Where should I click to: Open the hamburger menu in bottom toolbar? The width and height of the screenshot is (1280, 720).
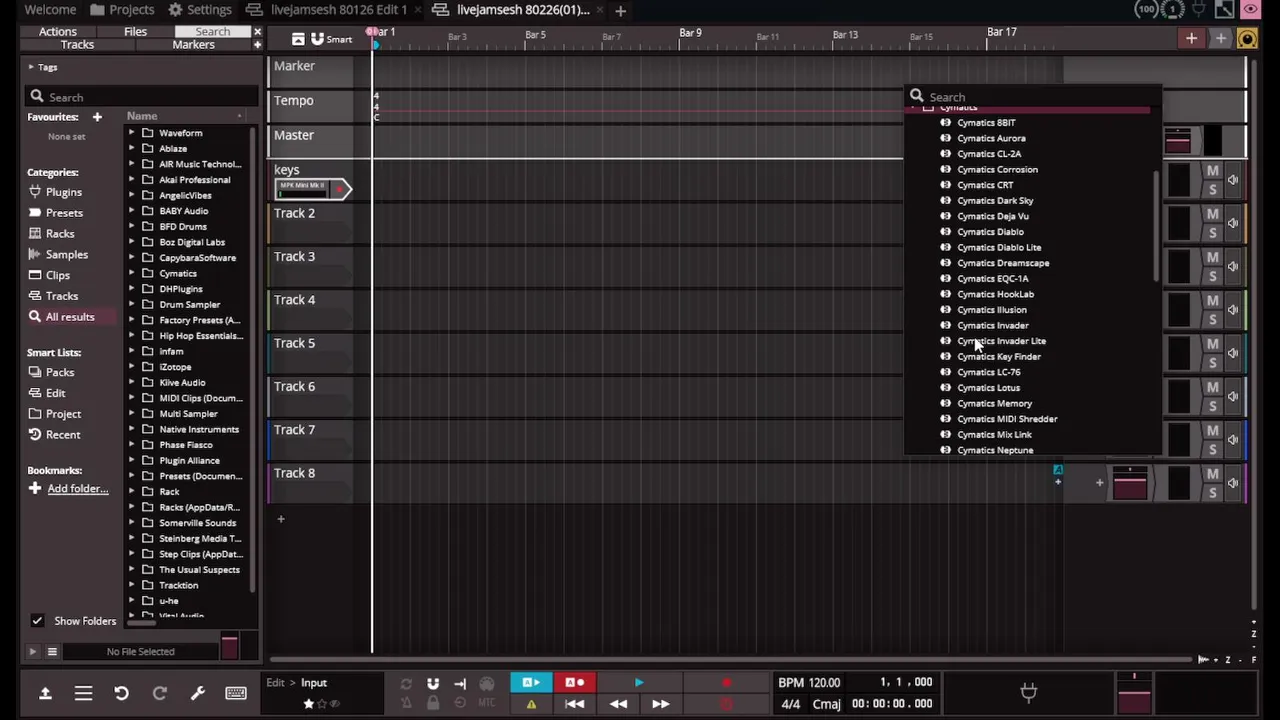point(83,693)
